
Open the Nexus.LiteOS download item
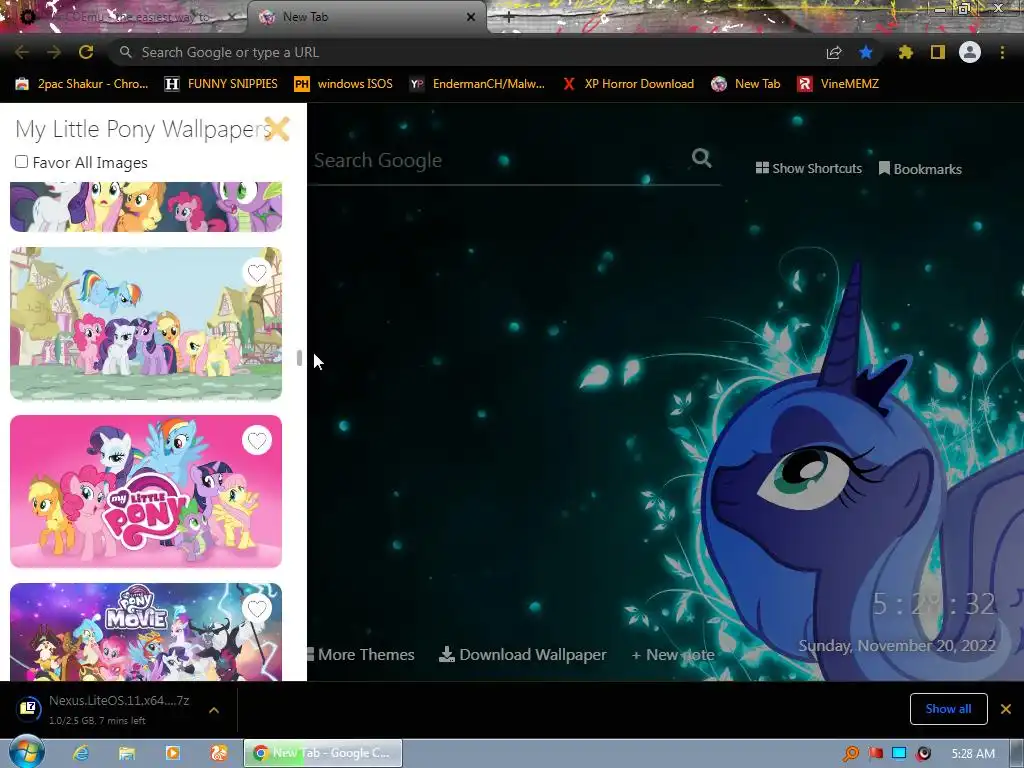[104, 709]
